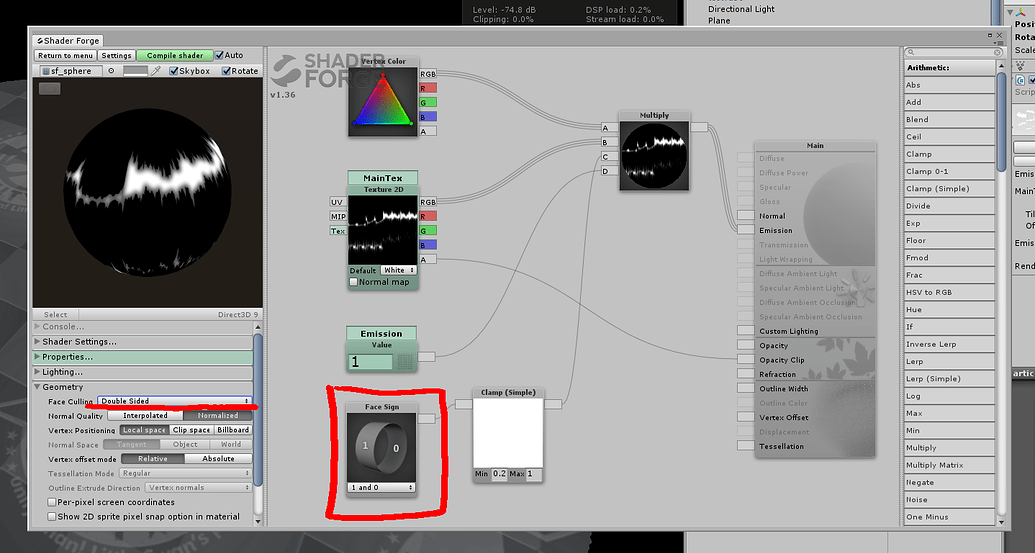Click the Emission input connector on Main node
The width and height of the screenshot is (1035, 553).
pos(745,230)
